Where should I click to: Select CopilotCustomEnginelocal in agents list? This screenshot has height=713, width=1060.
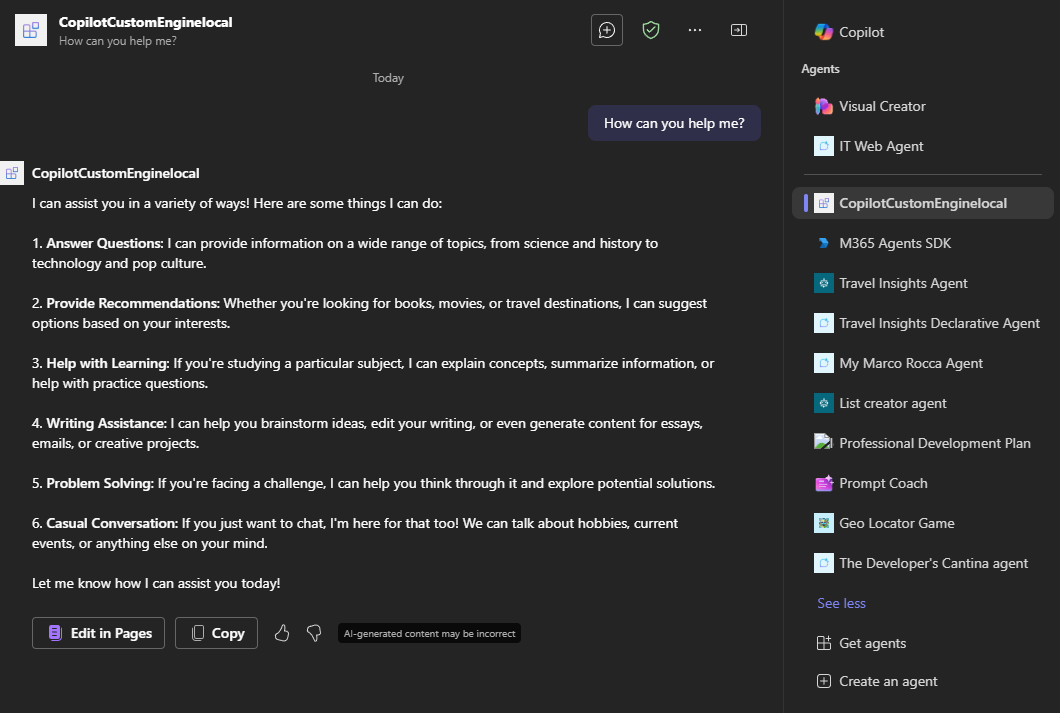click(922, 203)
